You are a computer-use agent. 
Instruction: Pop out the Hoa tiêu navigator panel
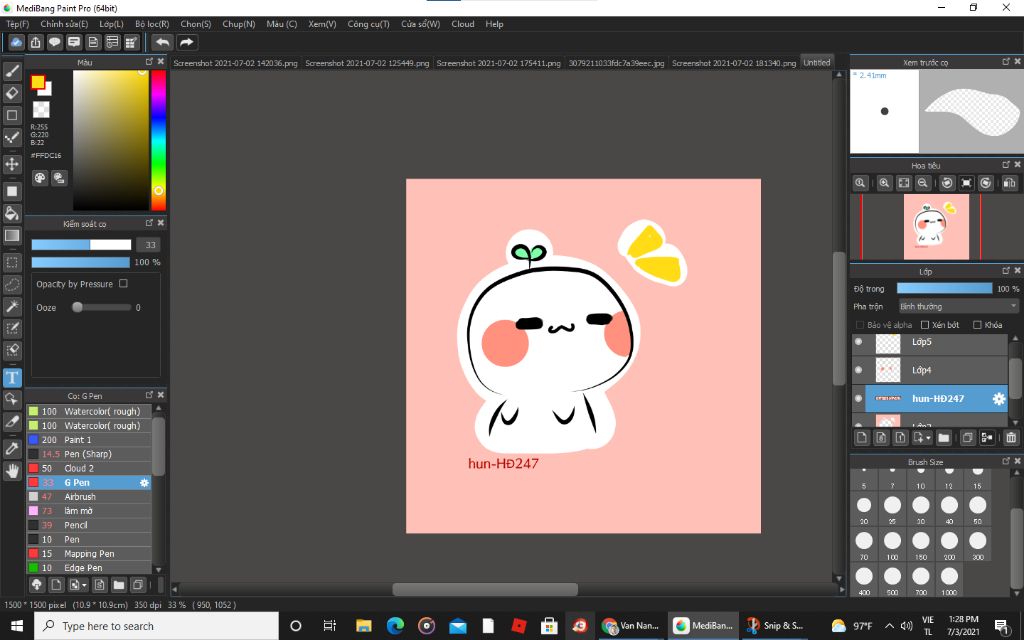(1006, 165)
